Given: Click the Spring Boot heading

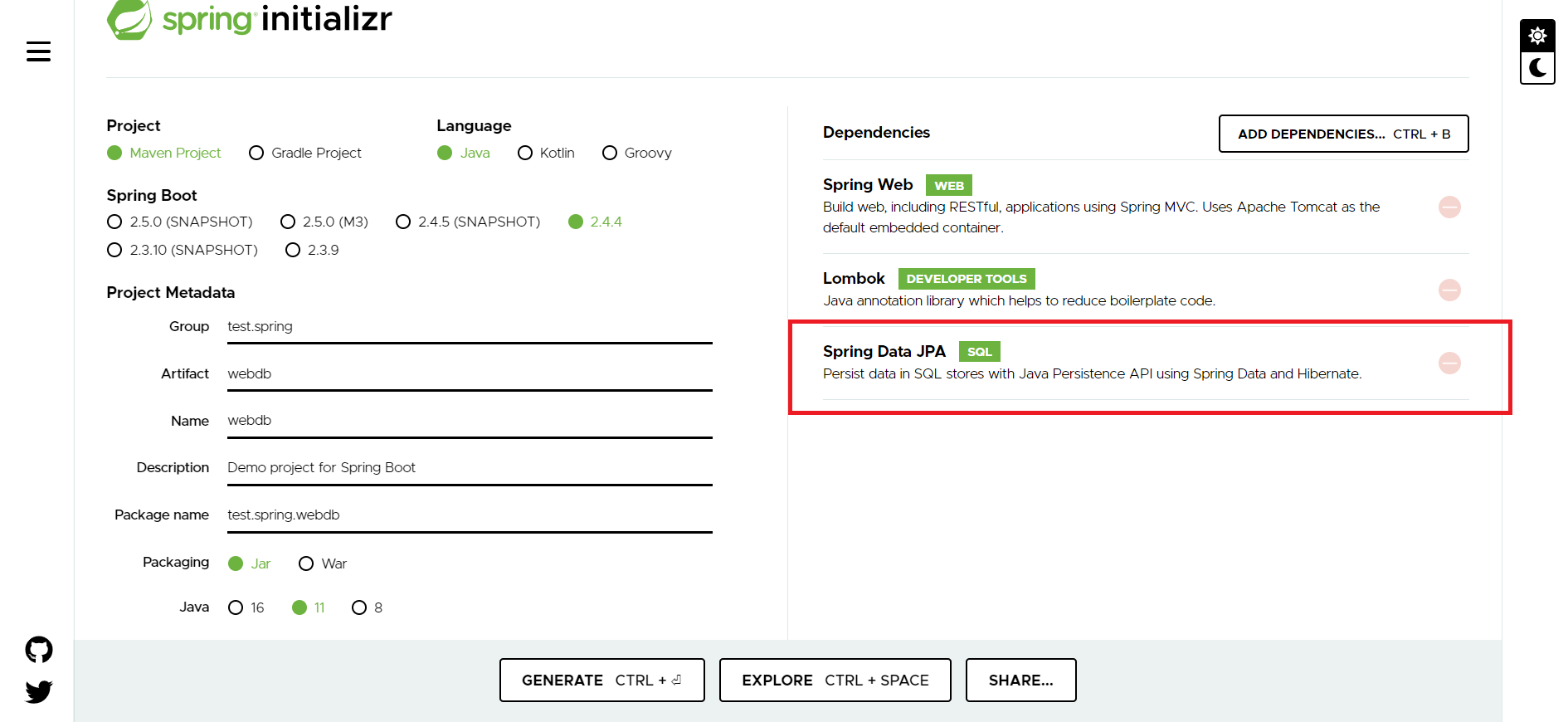Looking at the screenshot, I should coord(152,195).
